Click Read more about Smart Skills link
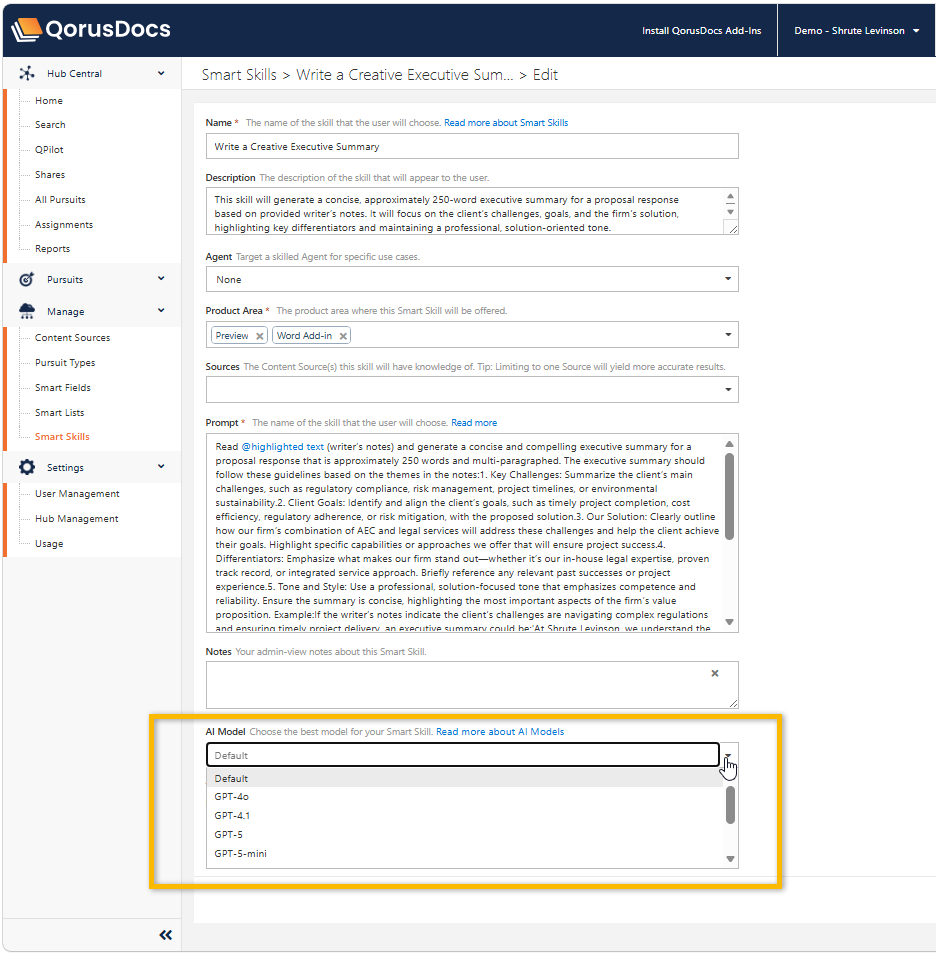936x954 pixels. pos(506,123)
